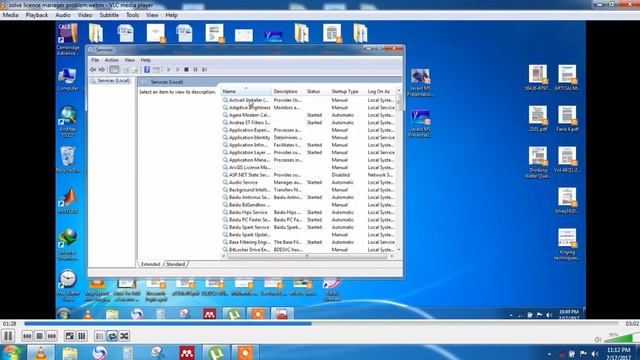Switch to the Standard tab
Viewport: 640px width, 360px height.
coord(176,264)
